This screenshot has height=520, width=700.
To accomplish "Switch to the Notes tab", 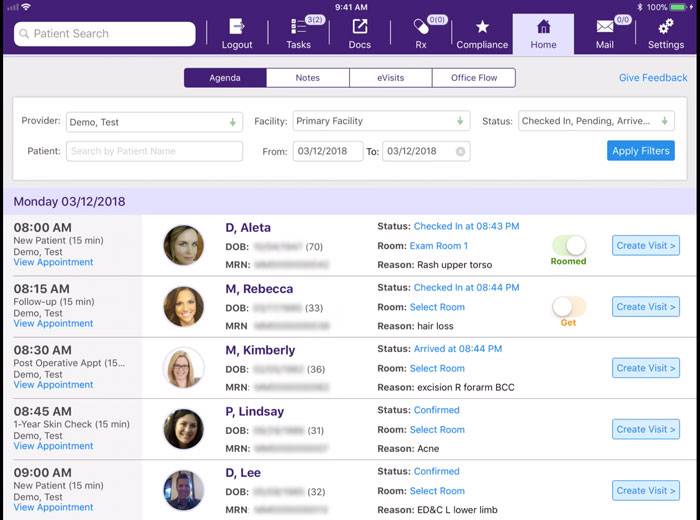I will [x=308, y=78].
